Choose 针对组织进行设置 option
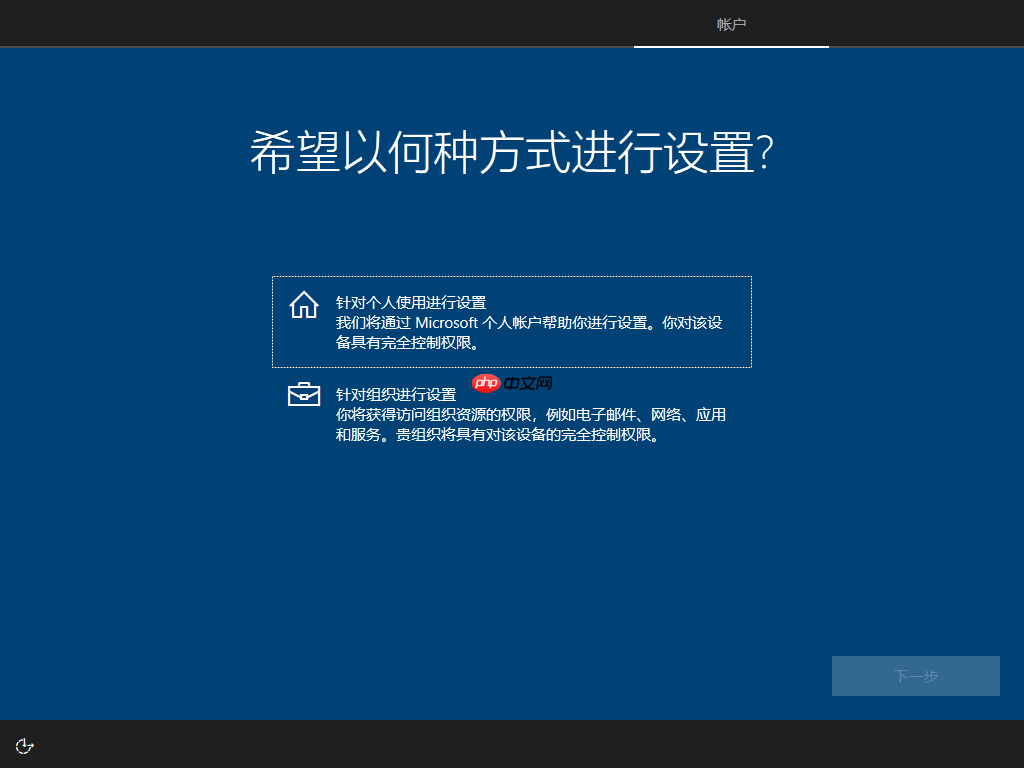 tap(394, 394)
